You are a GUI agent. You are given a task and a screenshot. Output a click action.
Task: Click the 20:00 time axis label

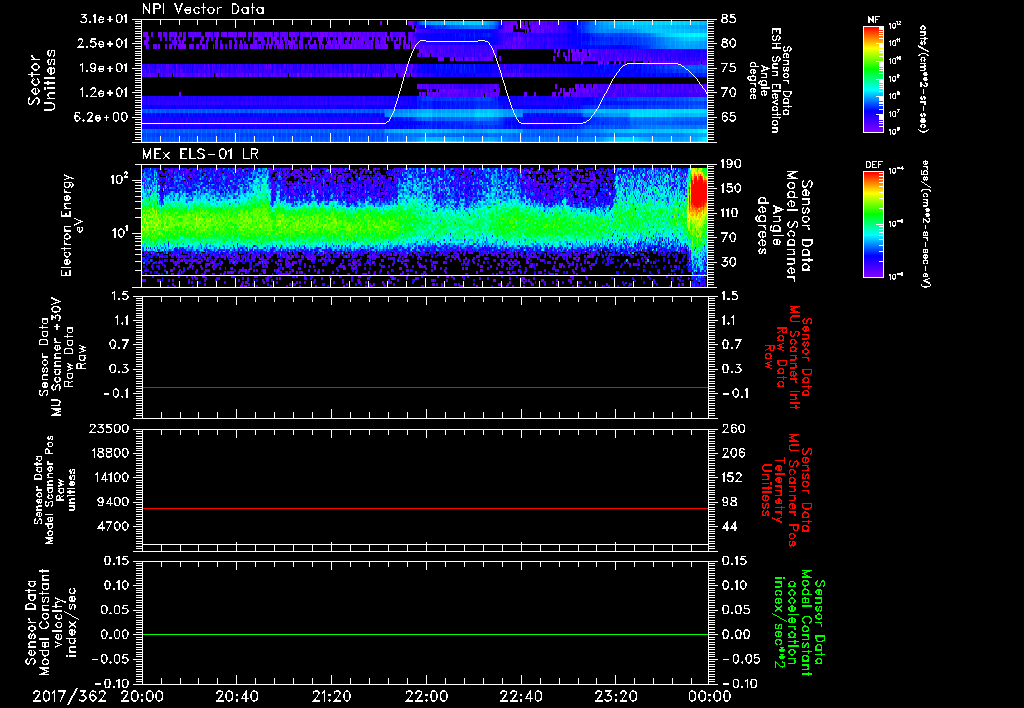pos(142,695)
